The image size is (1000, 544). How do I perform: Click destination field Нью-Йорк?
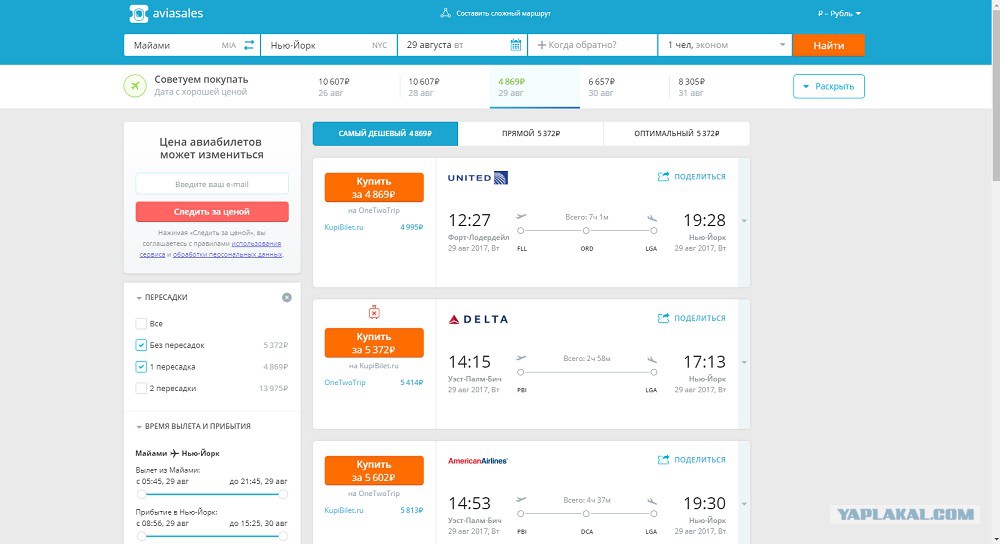329,45
